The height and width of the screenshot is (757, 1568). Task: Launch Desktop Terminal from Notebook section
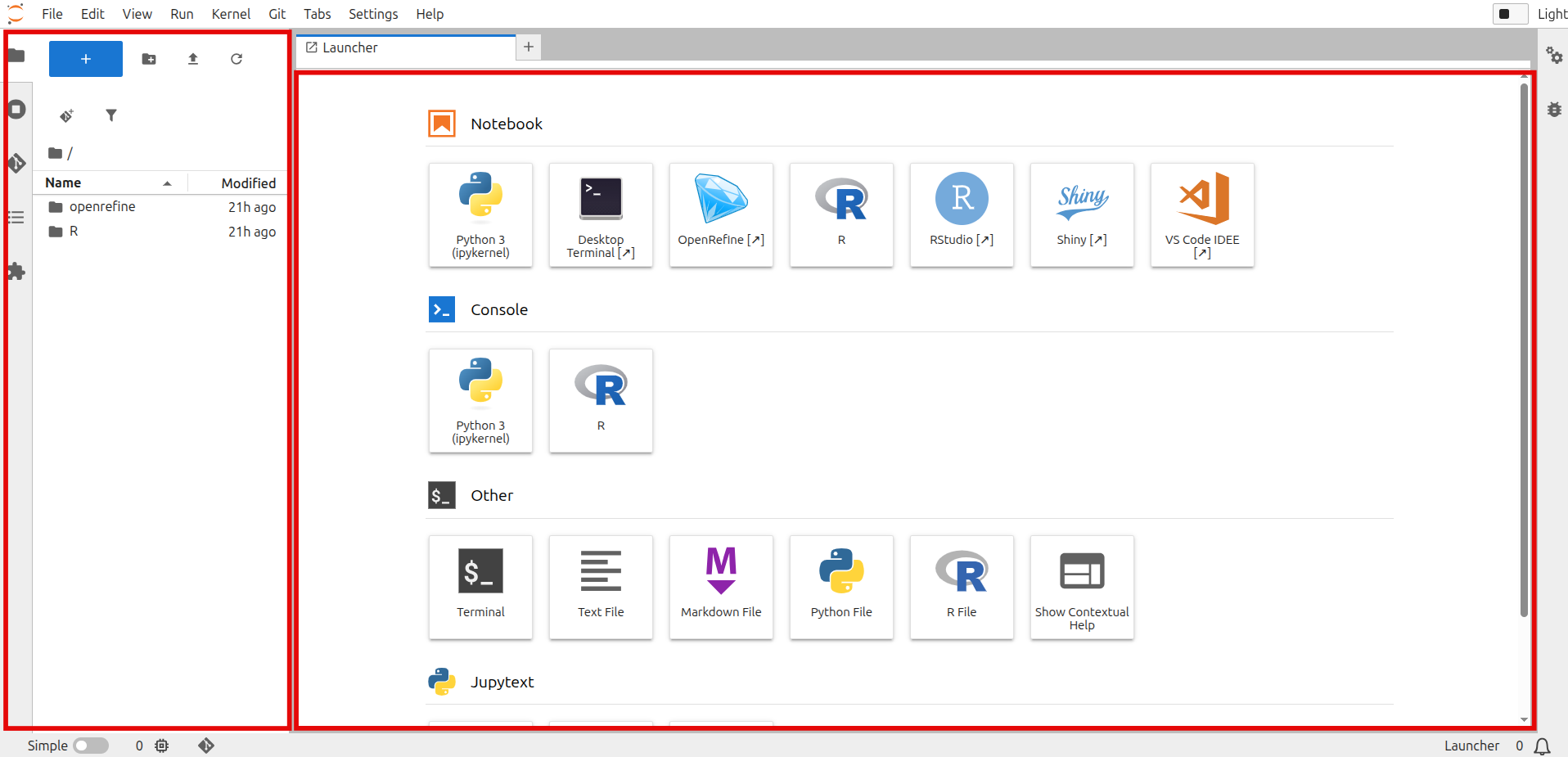tap(601, 215)
